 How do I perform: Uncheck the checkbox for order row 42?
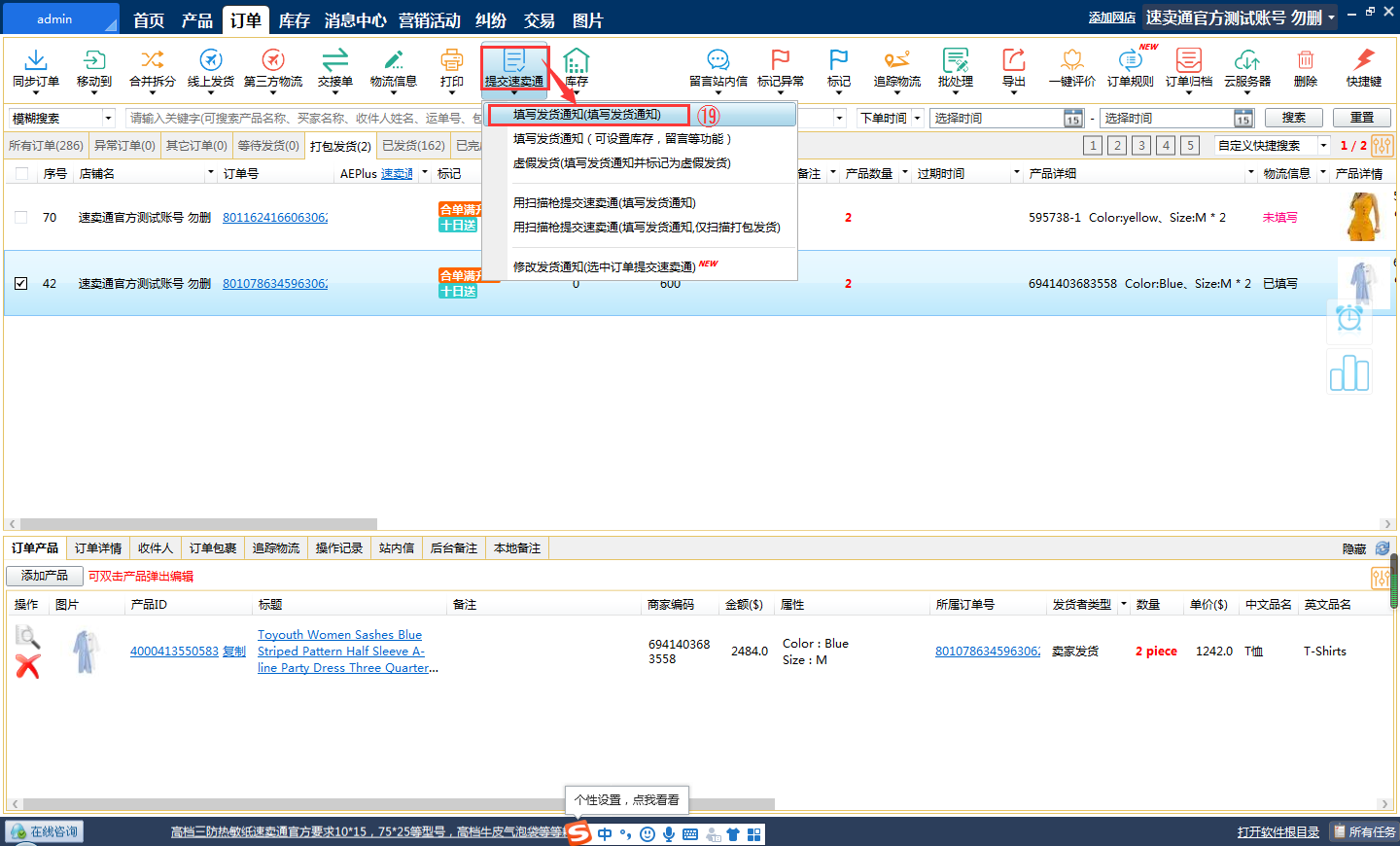21,283
